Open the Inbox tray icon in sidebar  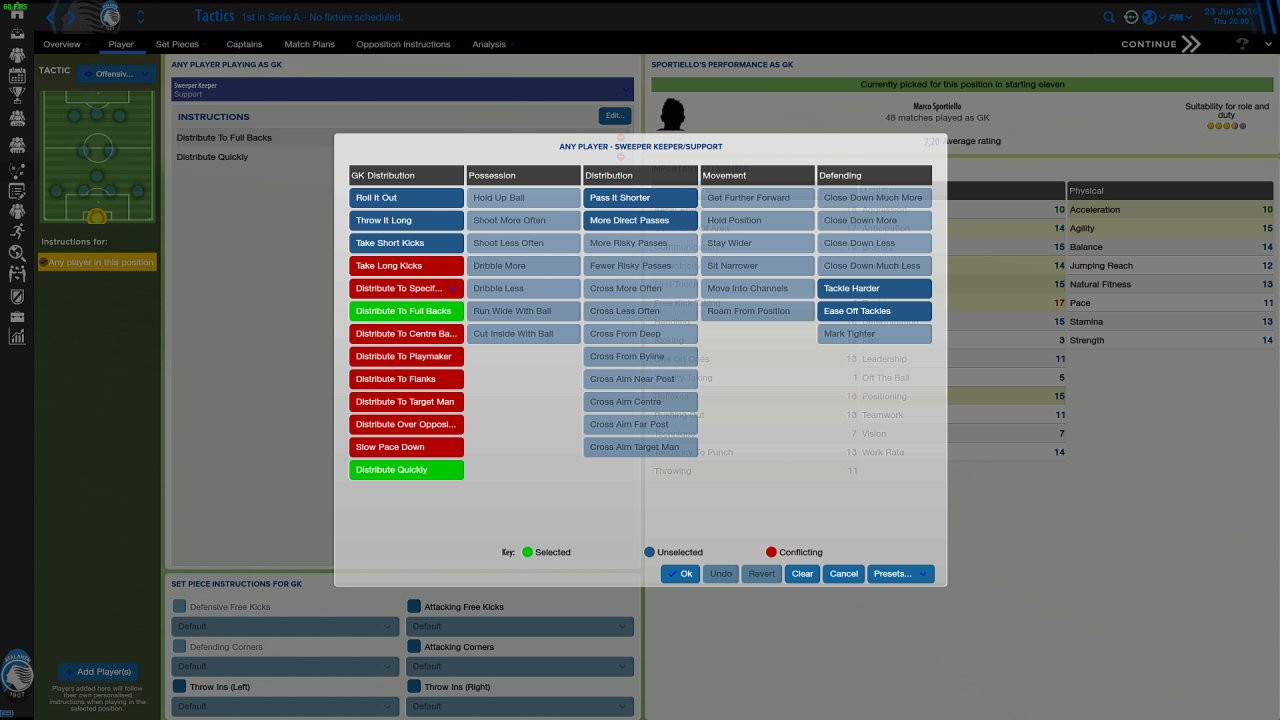[17, 33]
